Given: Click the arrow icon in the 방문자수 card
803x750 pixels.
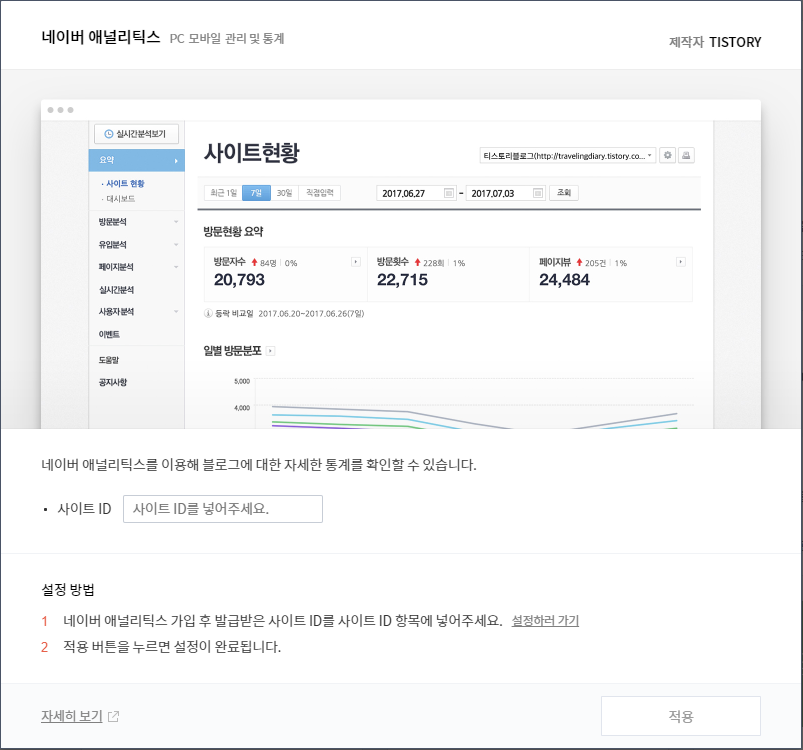Looking at the screenshot, I should coord(355,262).
